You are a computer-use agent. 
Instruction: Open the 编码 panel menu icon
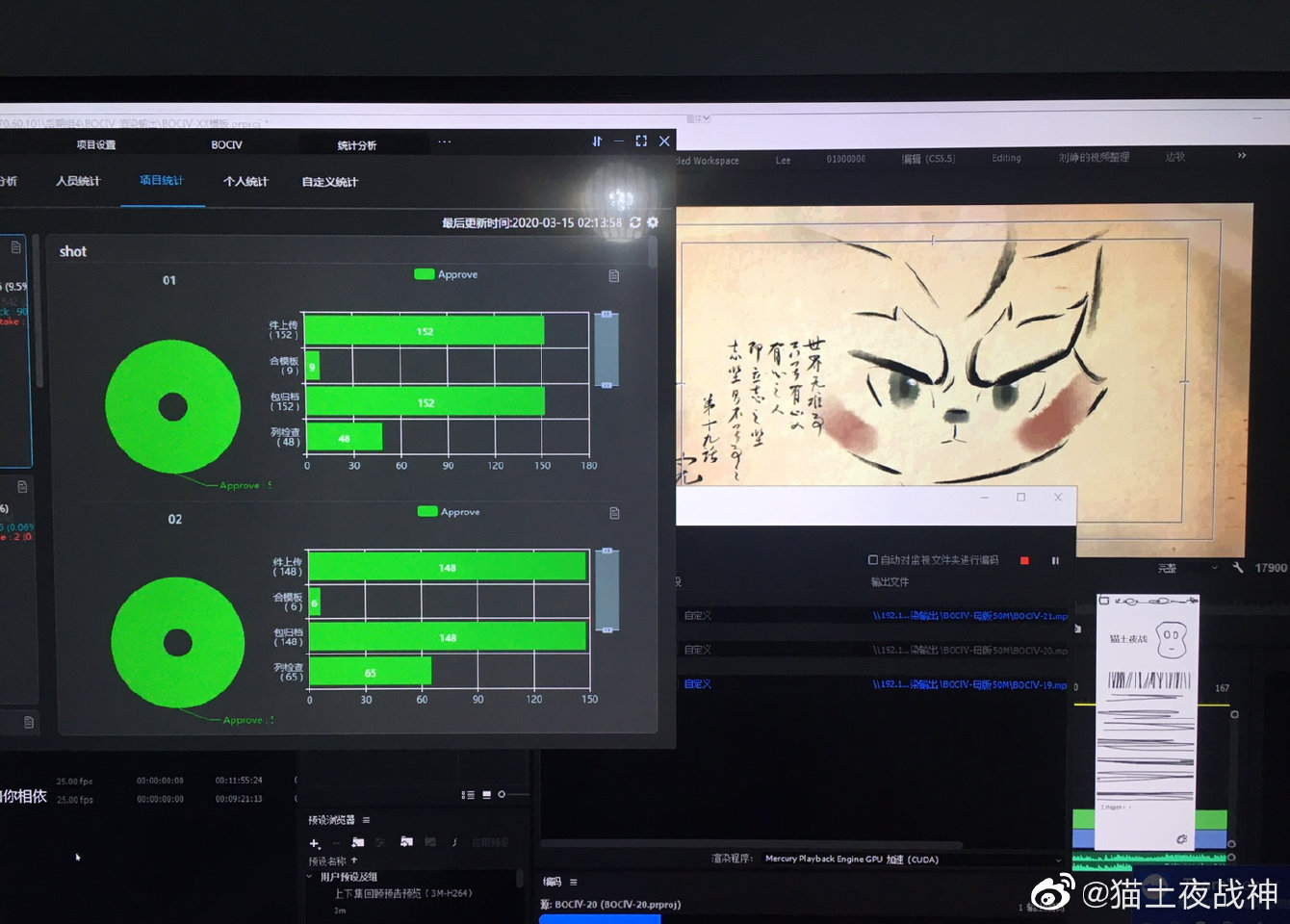click(574, 882)
